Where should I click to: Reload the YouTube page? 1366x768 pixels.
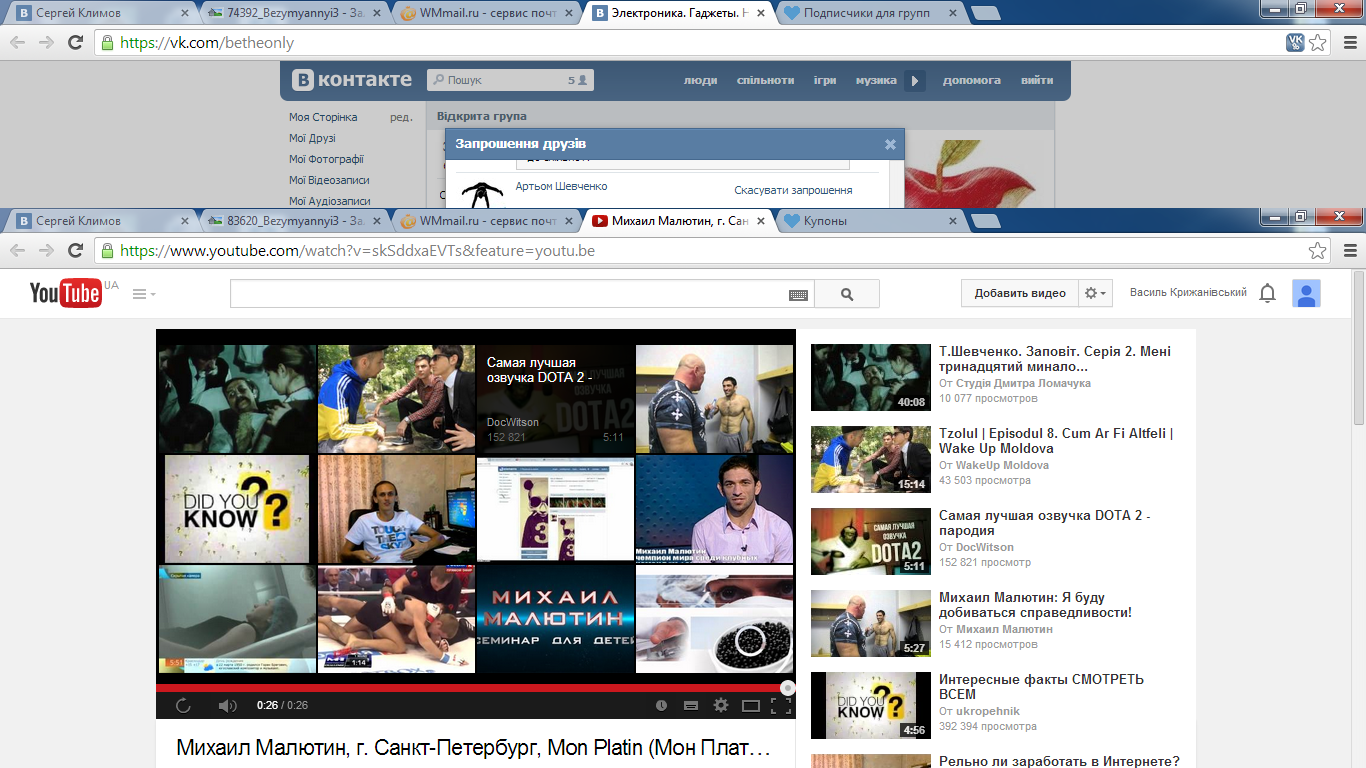[75, 250]
